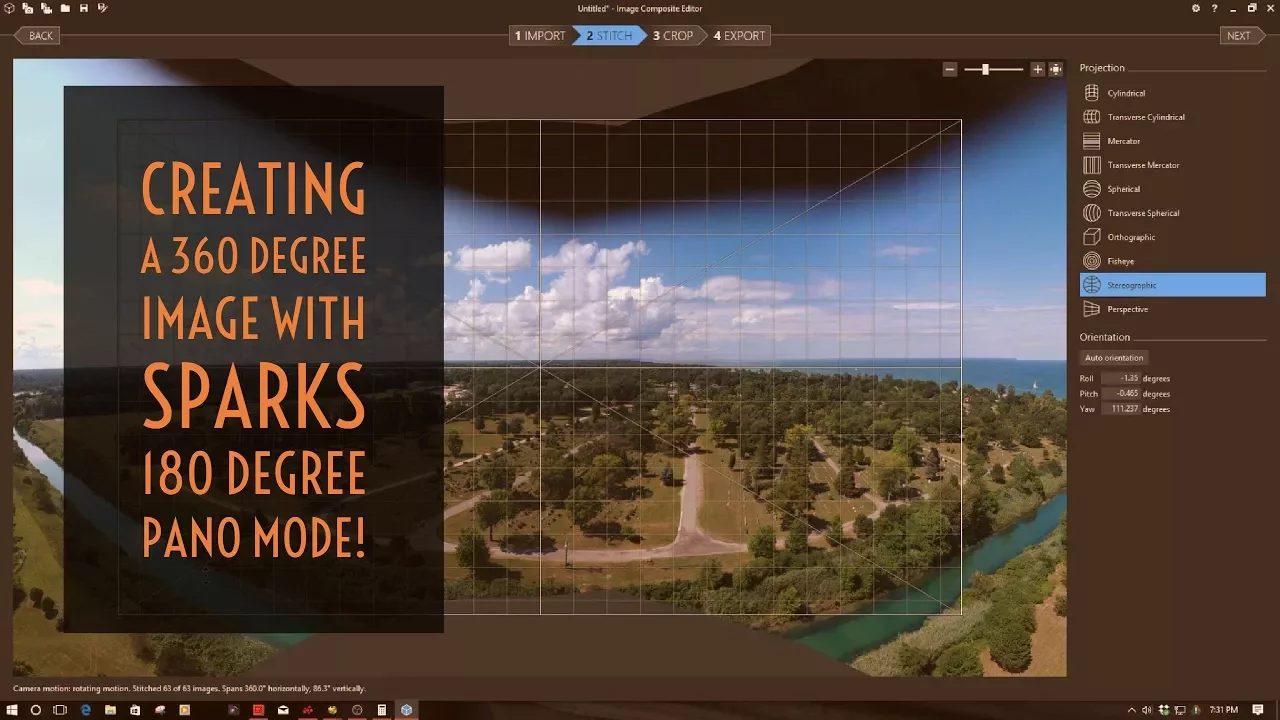Image resolution: width=1280 pixels, height=720 pixels.
Task: Select Cylindrical projection
Action: (x=1172, y=93)
